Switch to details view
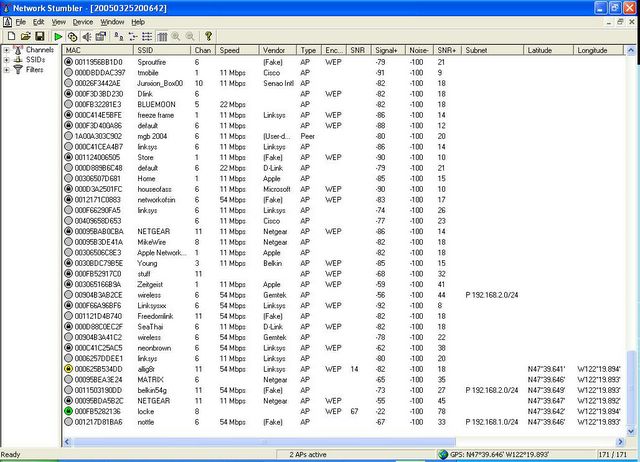 pos(162,37)
